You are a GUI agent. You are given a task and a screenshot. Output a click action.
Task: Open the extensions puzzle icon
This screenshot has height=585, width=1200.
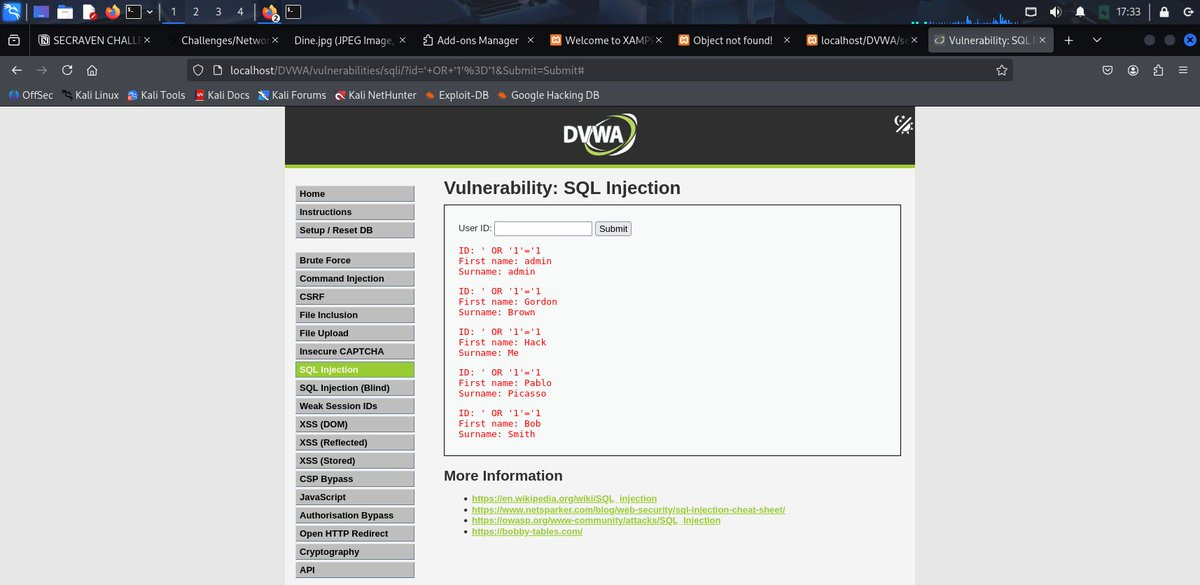[x=1158, y=70]
